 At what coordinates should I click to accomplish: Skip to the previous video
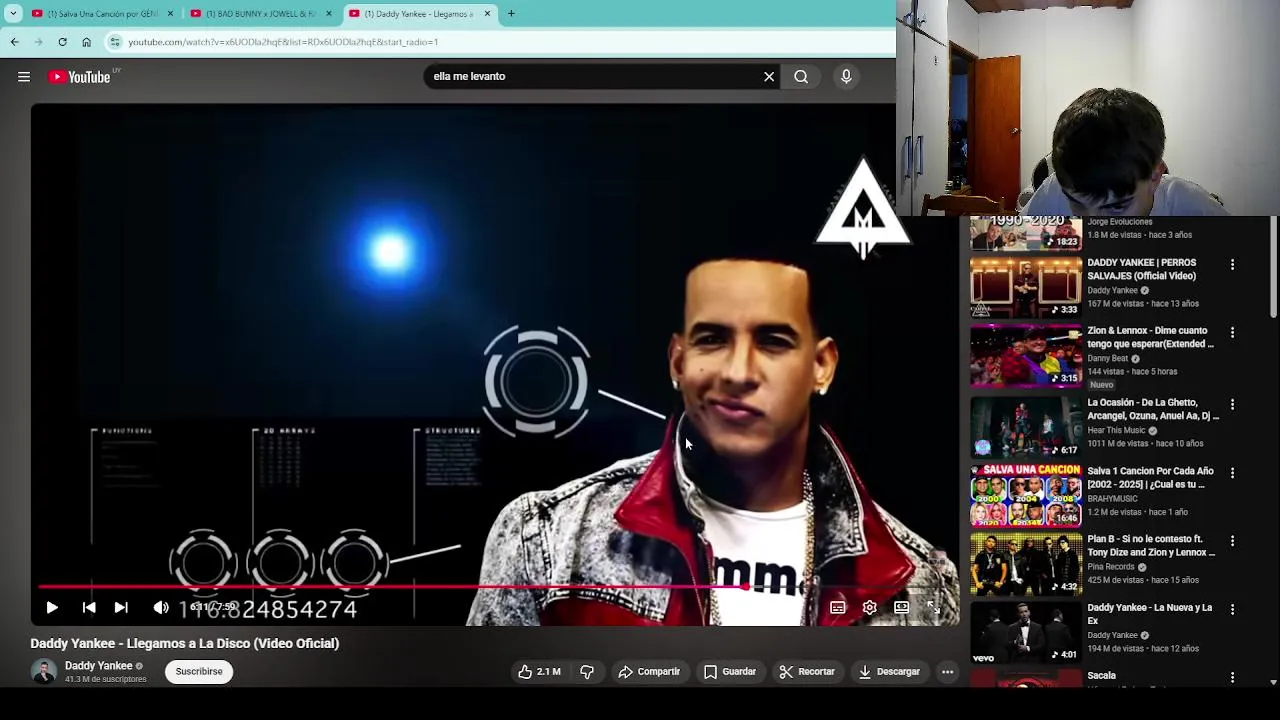(x=89, y=607)
